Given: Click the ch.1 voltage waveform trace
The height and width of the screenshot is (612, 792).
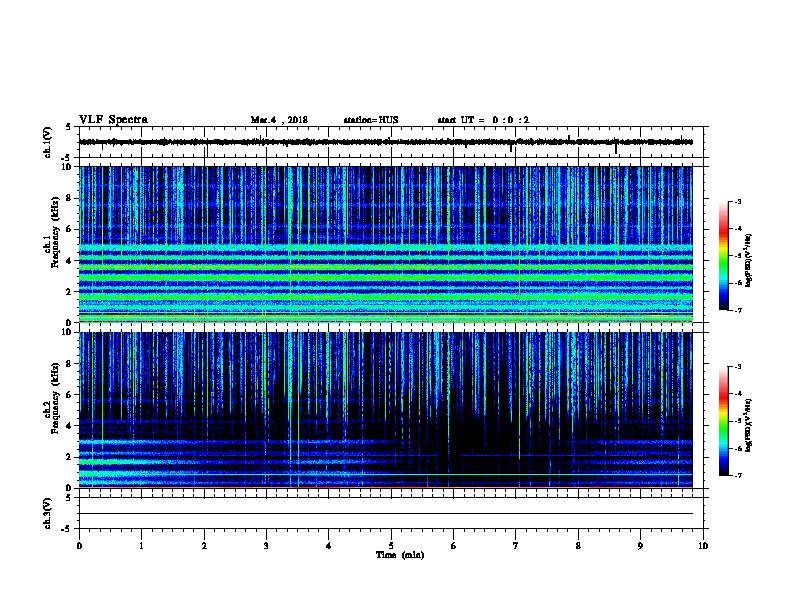Looking at the screenshot, I should 386,142.
